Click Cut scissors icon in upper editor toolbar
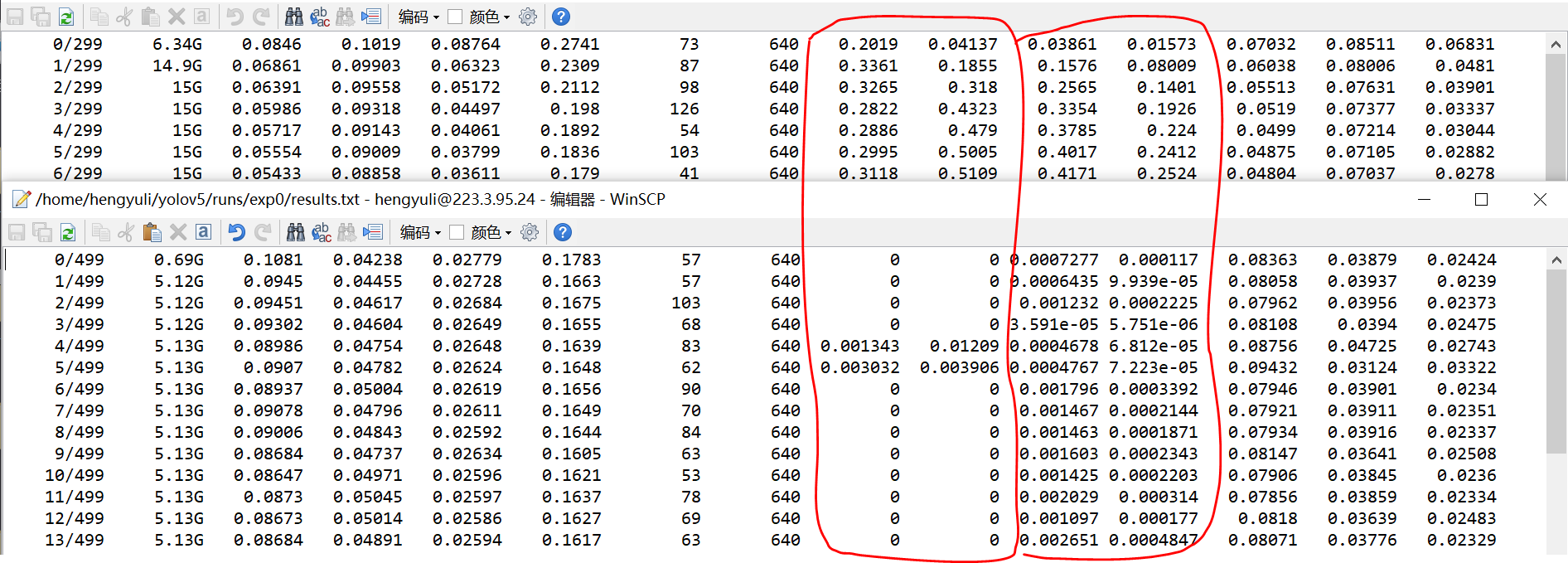 click(123, 17)
